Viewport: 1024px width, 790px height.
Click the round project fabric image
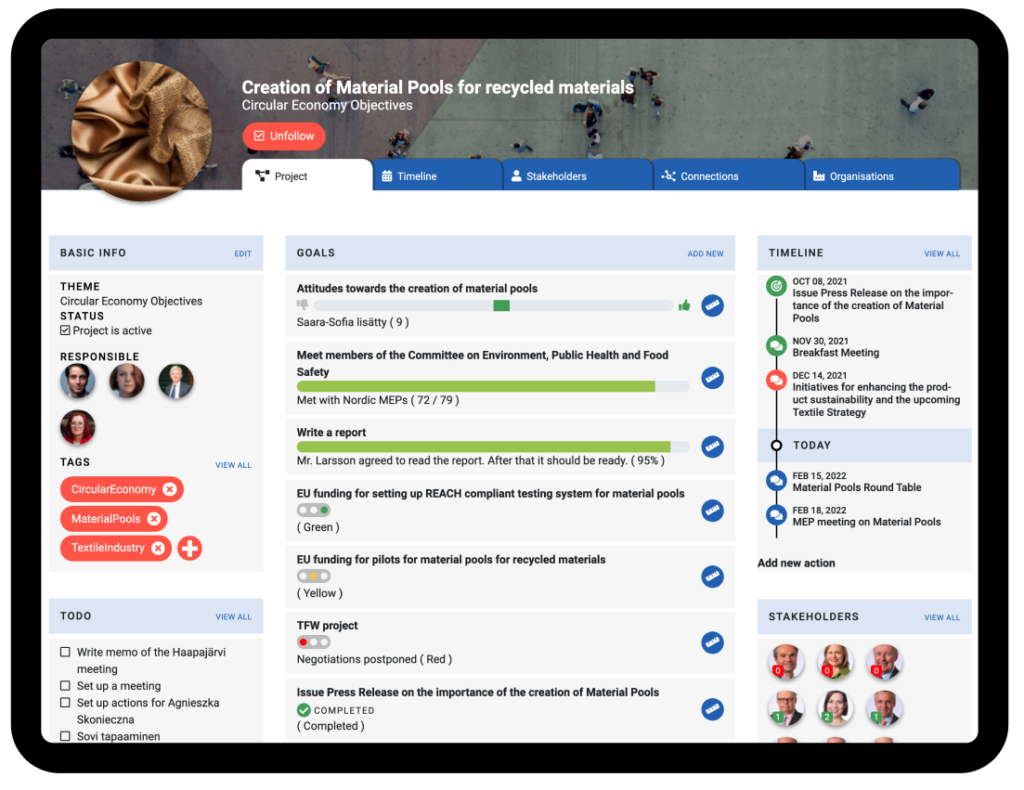pos(142,132)
